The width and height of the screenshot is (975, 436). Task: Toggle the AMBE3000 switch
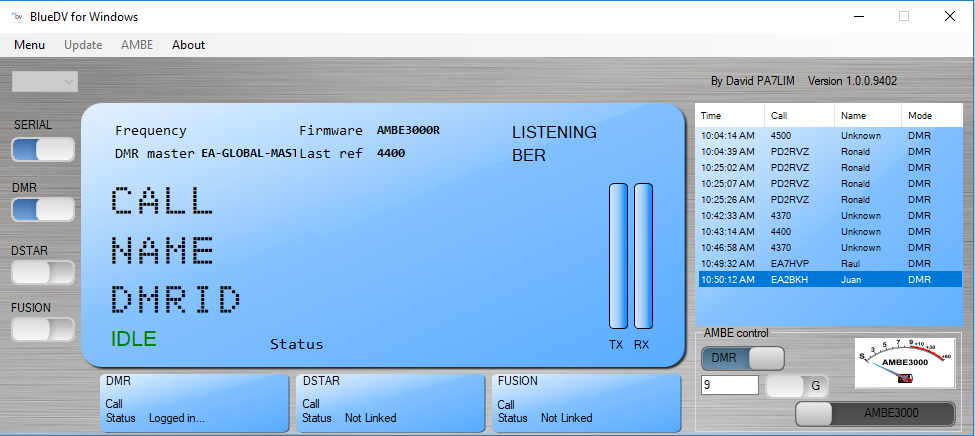pos(874,413)
